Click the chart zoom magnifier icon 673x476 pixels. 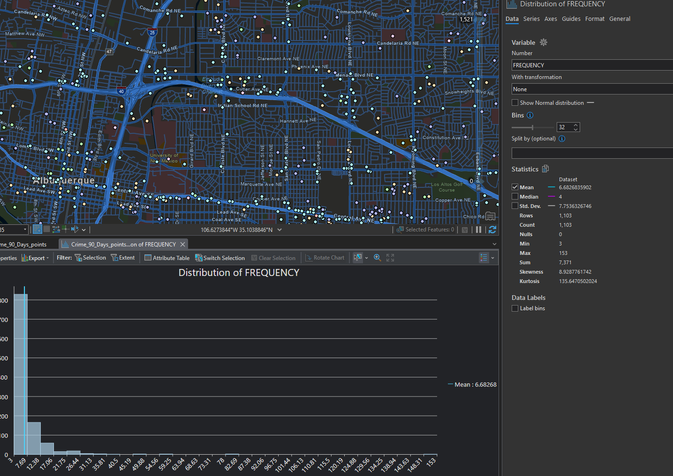point(377,258)
